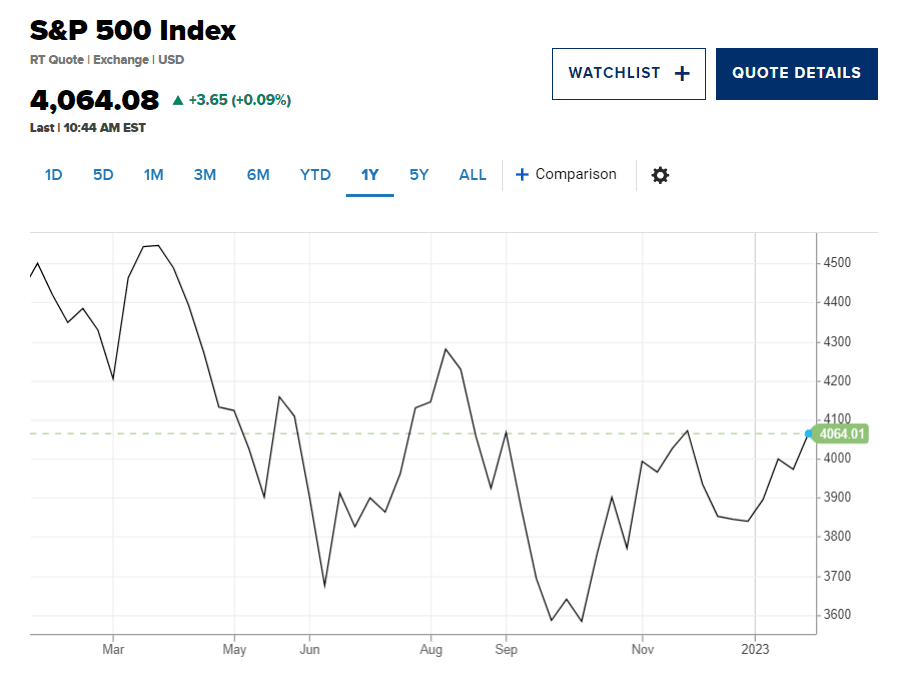Click the 2023 x-axis label

click(x=755, y=649)
